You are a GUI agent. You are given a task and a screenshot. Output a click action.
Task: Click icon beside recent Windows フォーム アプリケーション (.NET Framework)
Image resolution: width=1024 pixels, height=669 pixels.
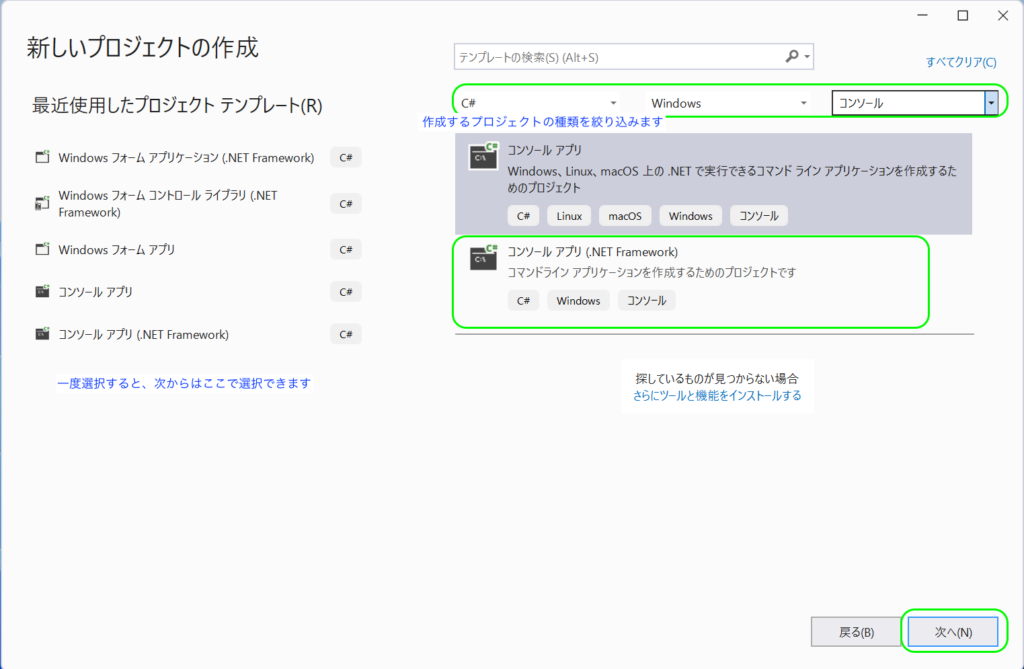coord(42,157)
